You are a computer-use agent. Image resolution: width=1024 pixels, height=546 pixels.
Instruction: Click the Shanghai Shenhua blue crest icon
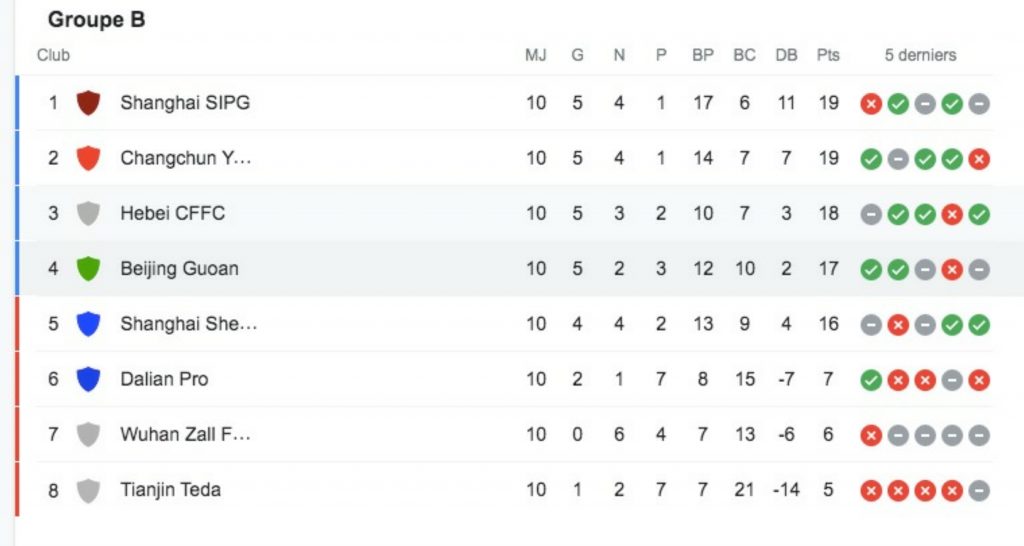pyautogui.click(x=89, y=324)
